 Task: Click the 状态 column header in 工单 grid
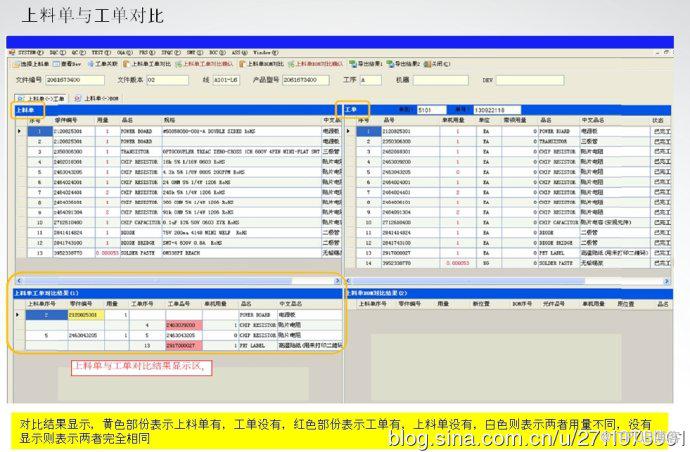point(660,120)
